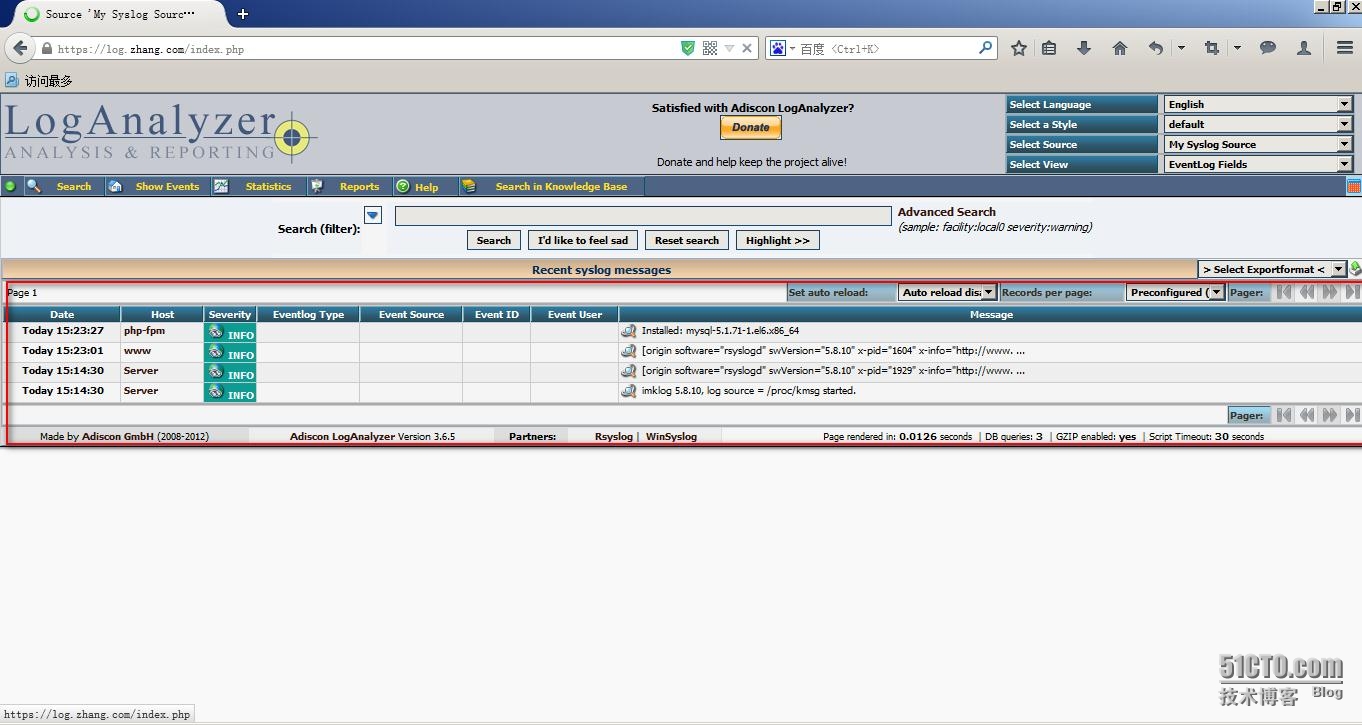Go to the browser home page
Screen dimensions: 1362x725
tap(1120, 48)
